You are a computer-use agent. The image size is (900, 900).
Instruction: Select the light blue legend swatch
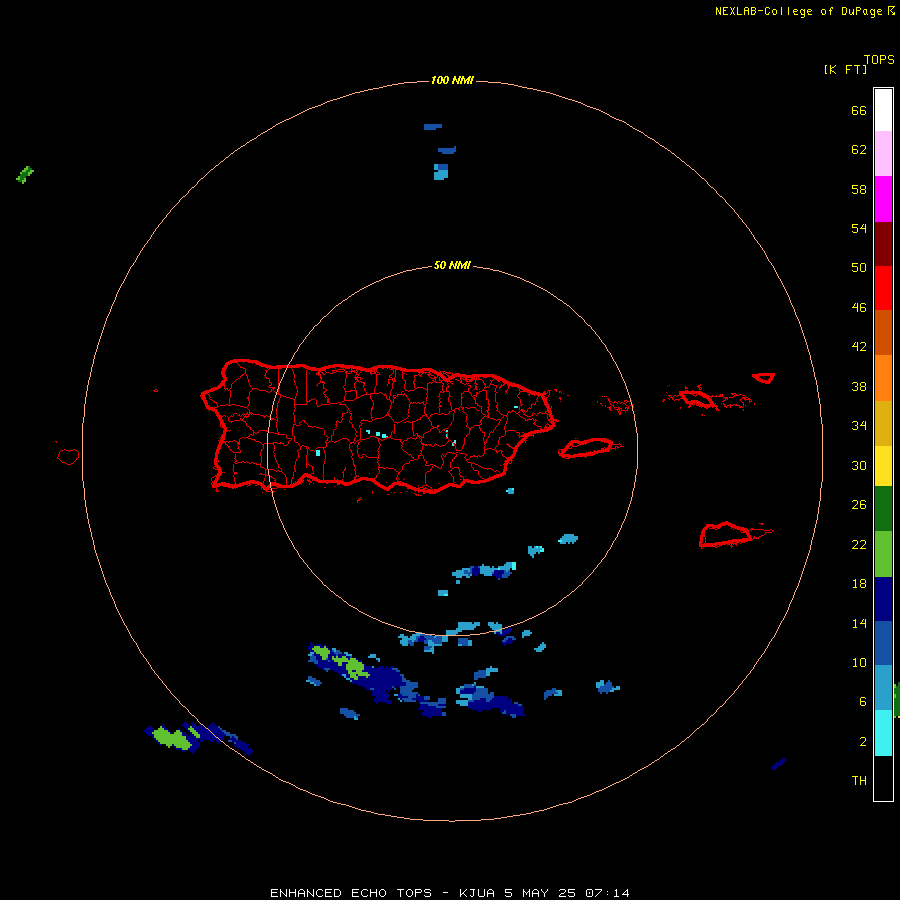point(883,687)
